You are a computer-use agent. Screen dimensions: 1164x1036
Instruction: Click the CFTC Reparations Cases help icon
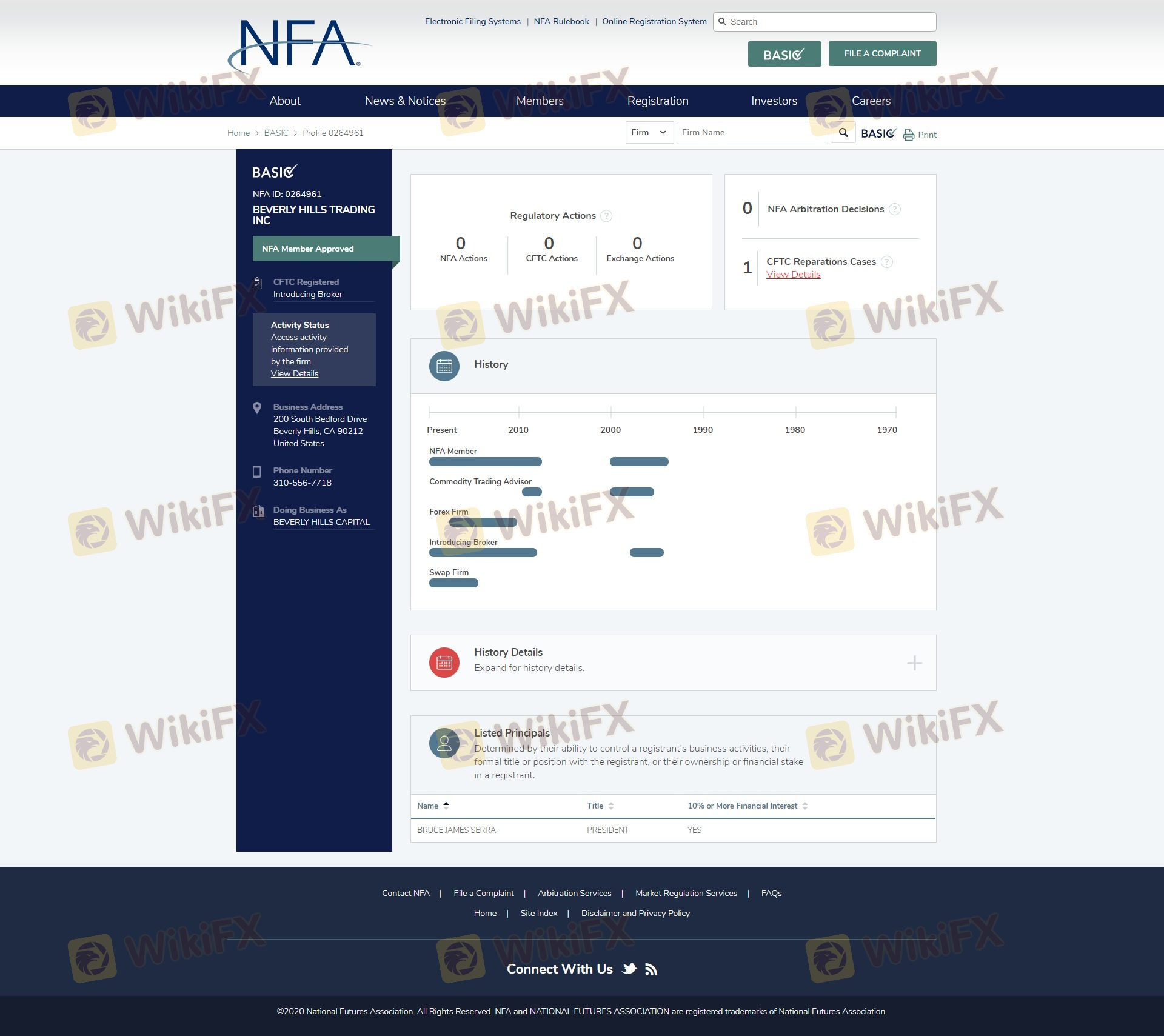887,262
